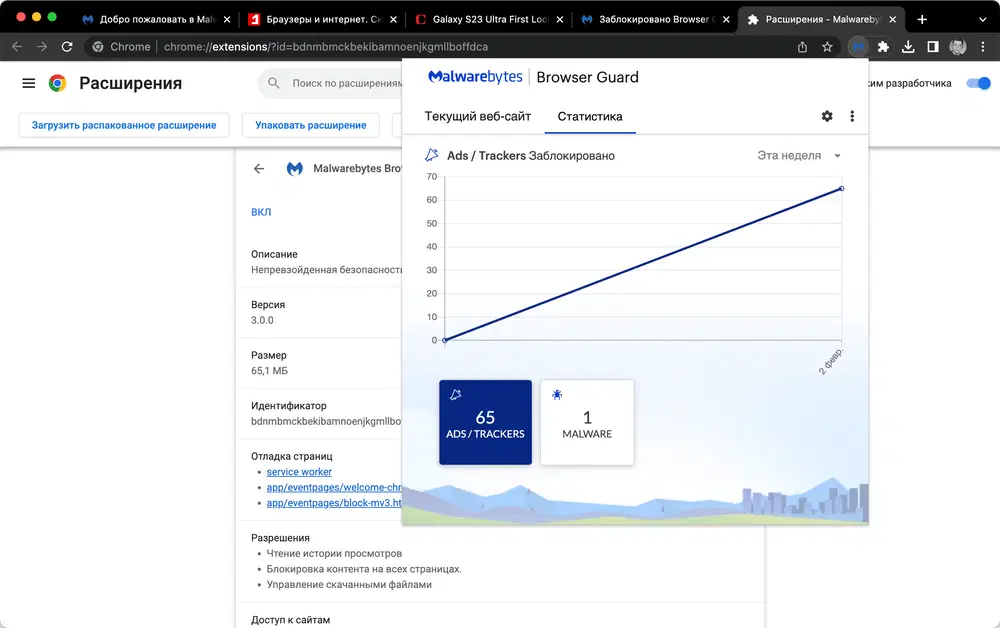Open app/eventpages/block-mv3 link

click(334, 503)
